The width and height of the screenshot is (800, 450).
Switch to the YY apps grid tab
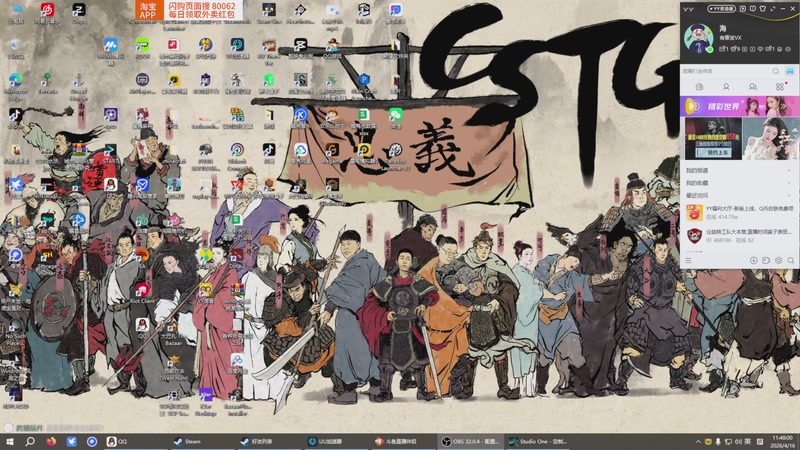coord(780,87)
